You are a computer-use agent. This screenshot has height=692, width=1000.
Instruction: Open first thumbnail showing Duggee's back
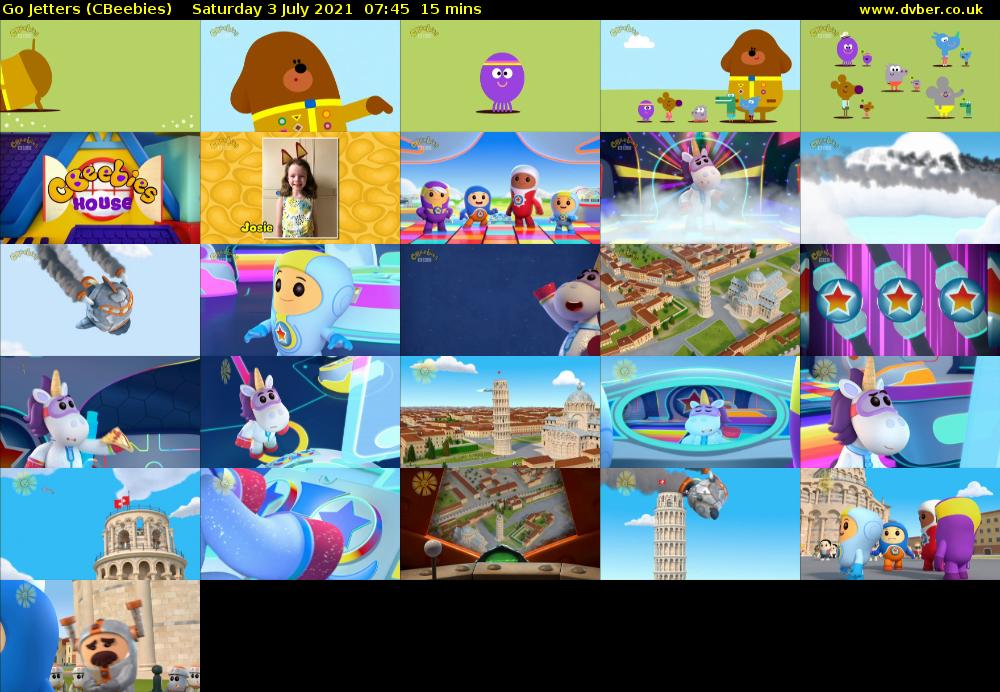coord(99,76)
